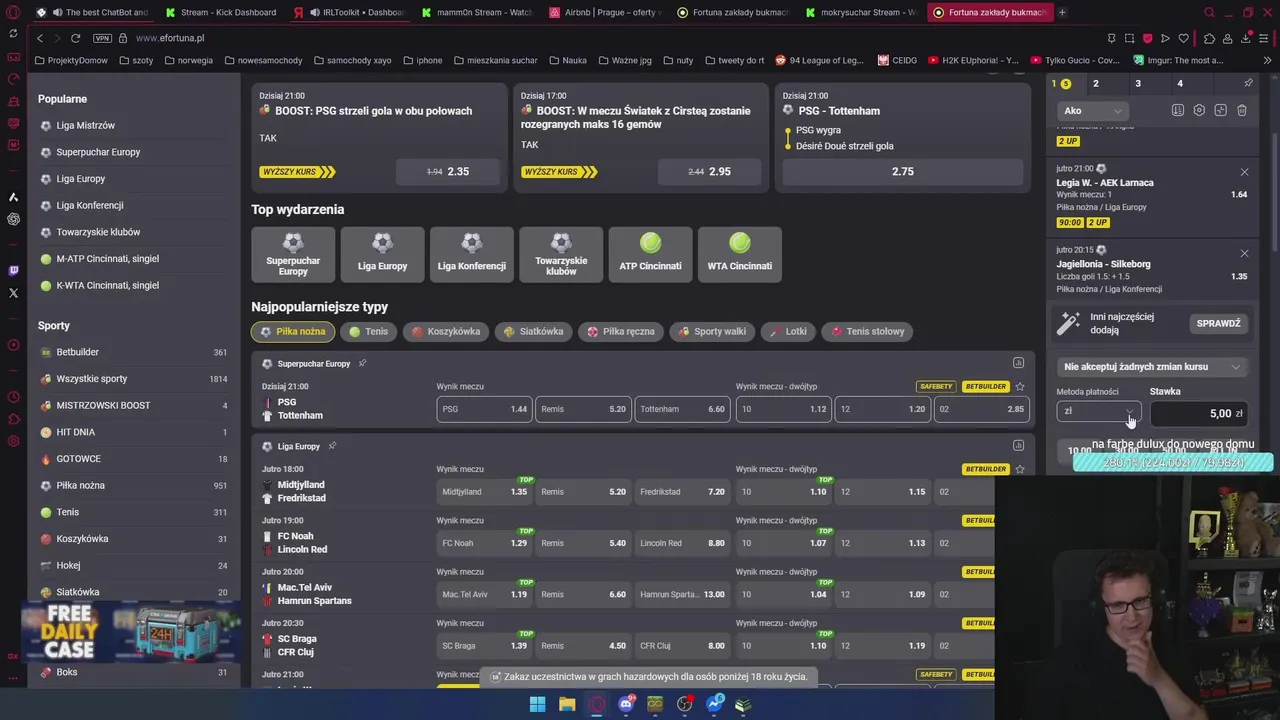This screenshot has height=720, width=1280.
Task: Remove Jagiellonia - Silkeborg bet
Action: click(x=1244, y=254)
